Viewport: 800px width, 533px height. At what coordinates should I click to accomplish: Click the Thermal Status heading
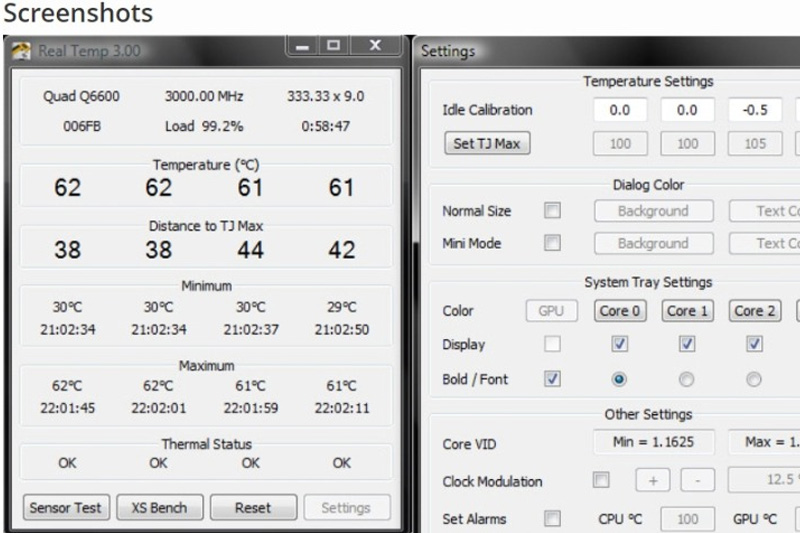click(x=207, y=444)
